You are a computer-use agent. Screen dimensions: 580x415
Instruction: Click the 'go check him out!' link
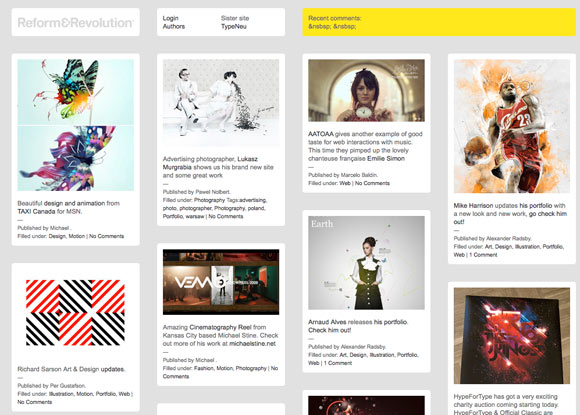pos(510,218)
